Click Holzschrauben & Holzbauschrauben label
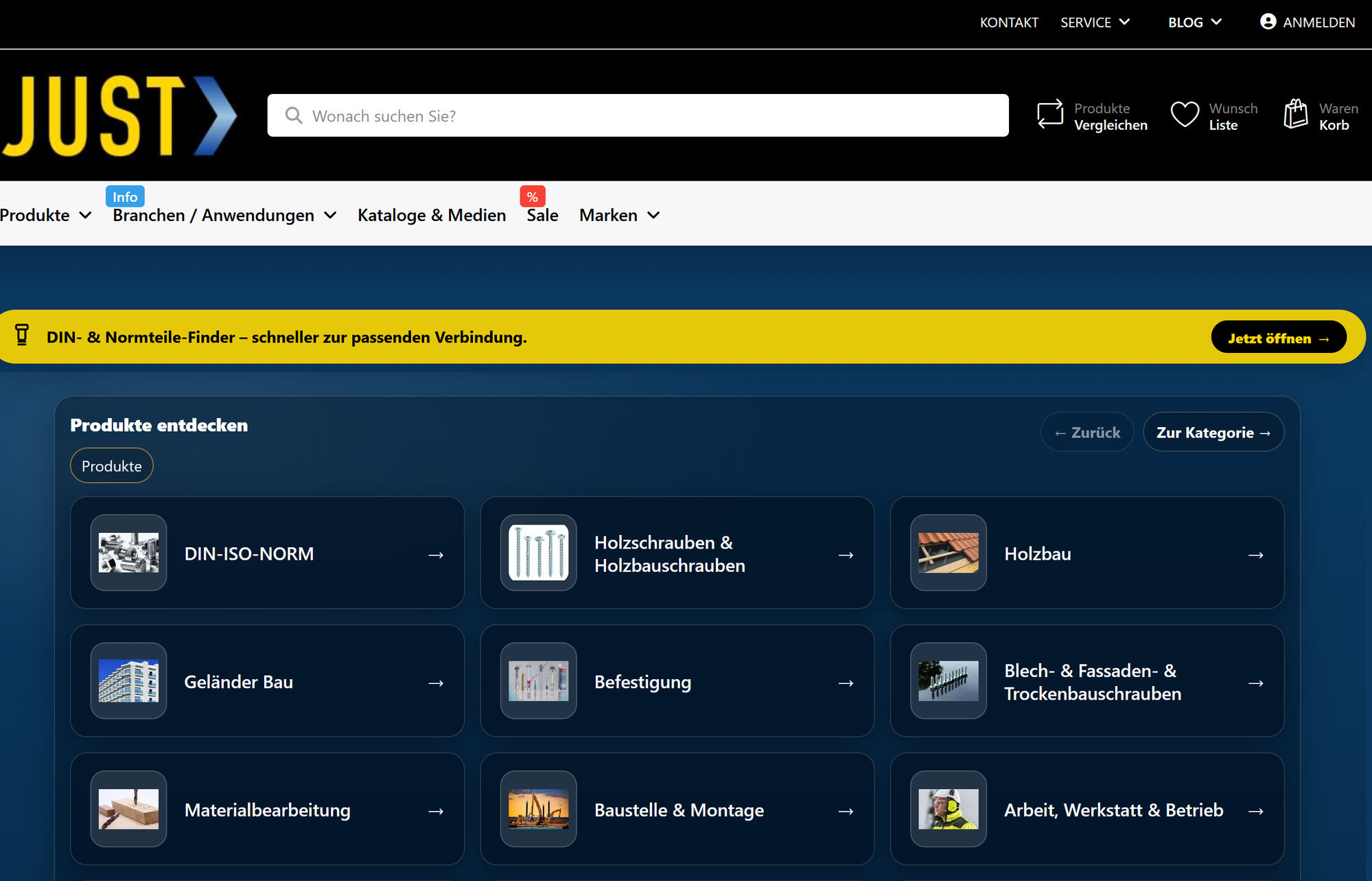 click(x=670, y=553)
